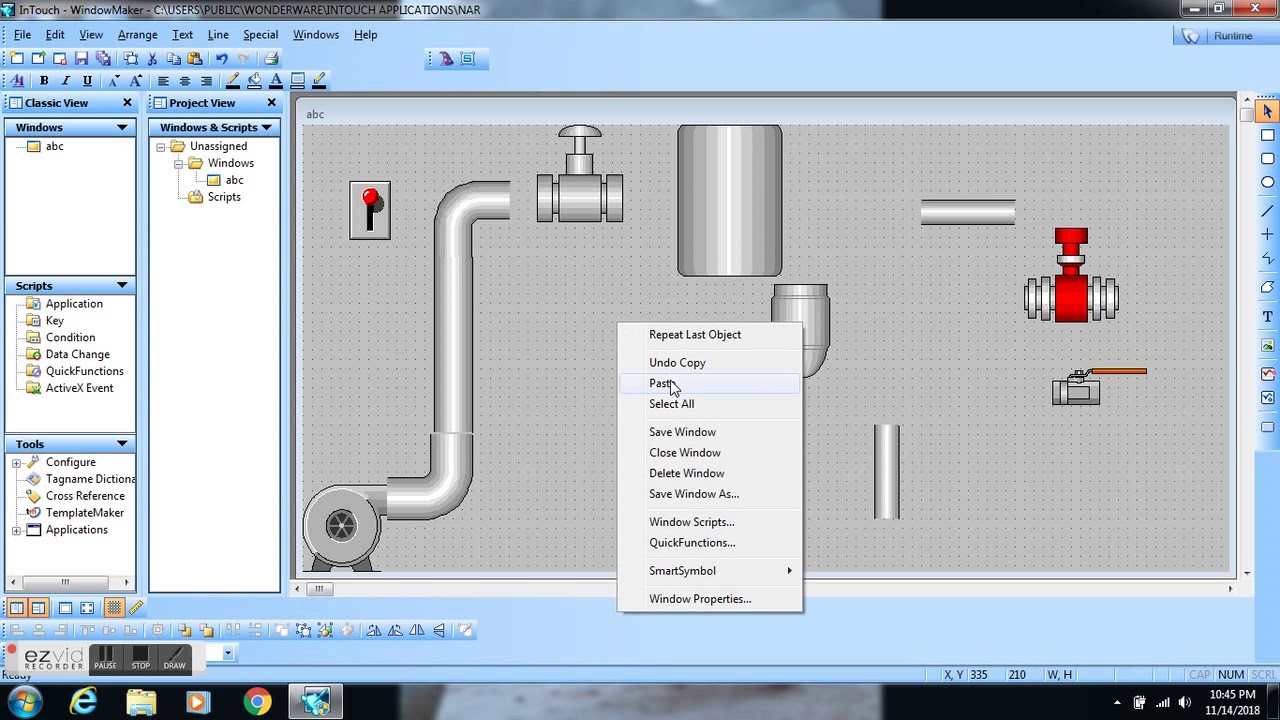Image resolution: width=1280 pixels, height=720 pixels.
Task: Toggle Bold text formatting
Action: [x=43, y=81]
